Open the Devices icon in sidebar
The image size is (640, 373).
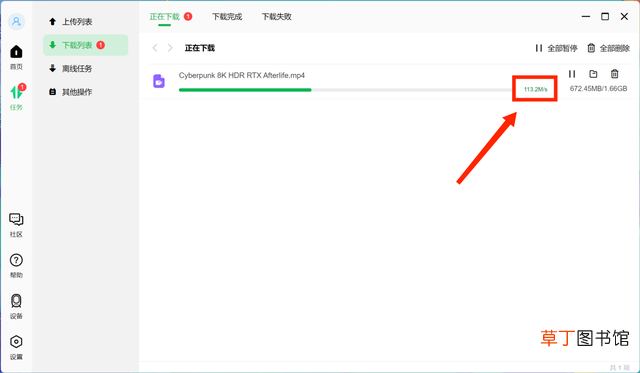point(16,301)
